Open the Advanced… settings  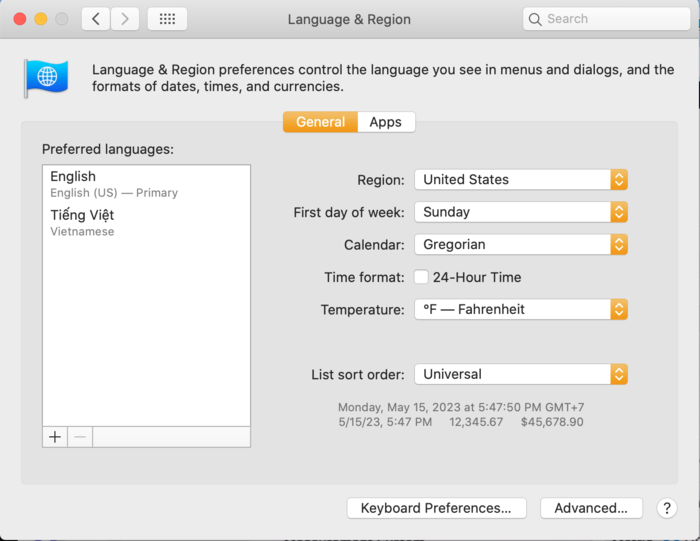pyautogui.click(x=591, y=508)
